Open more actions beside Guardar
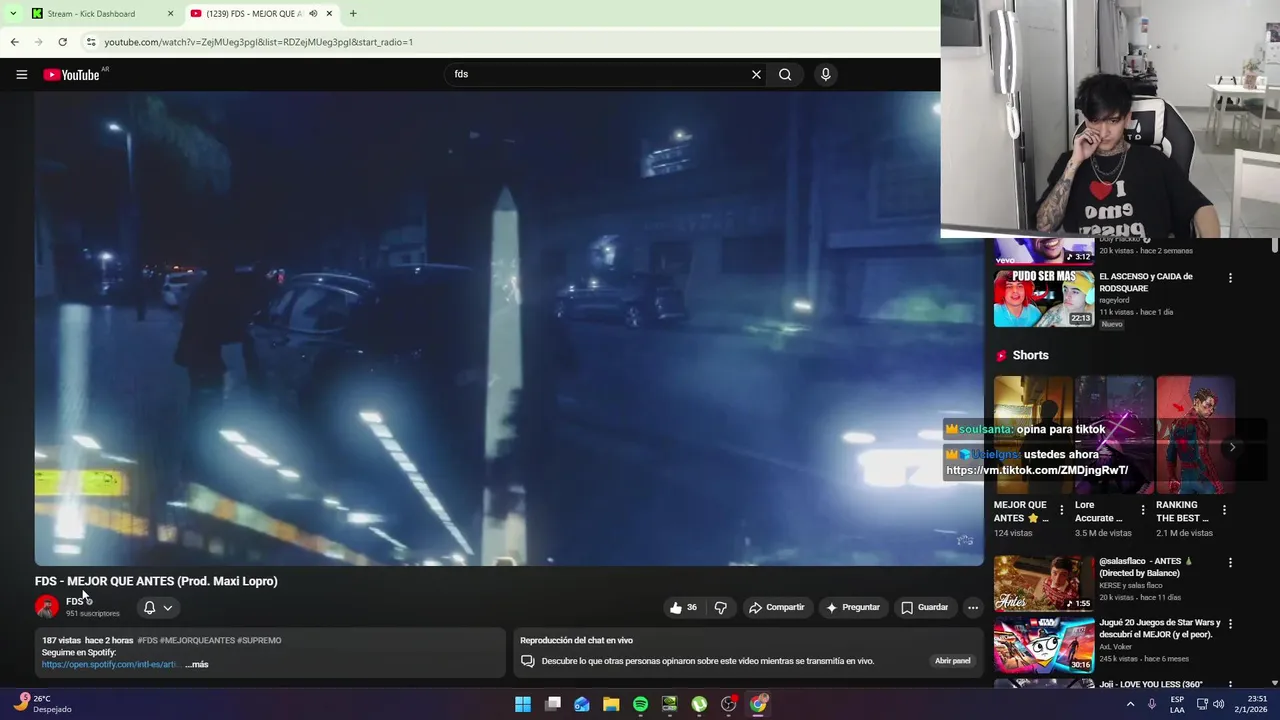 [972, 607]
